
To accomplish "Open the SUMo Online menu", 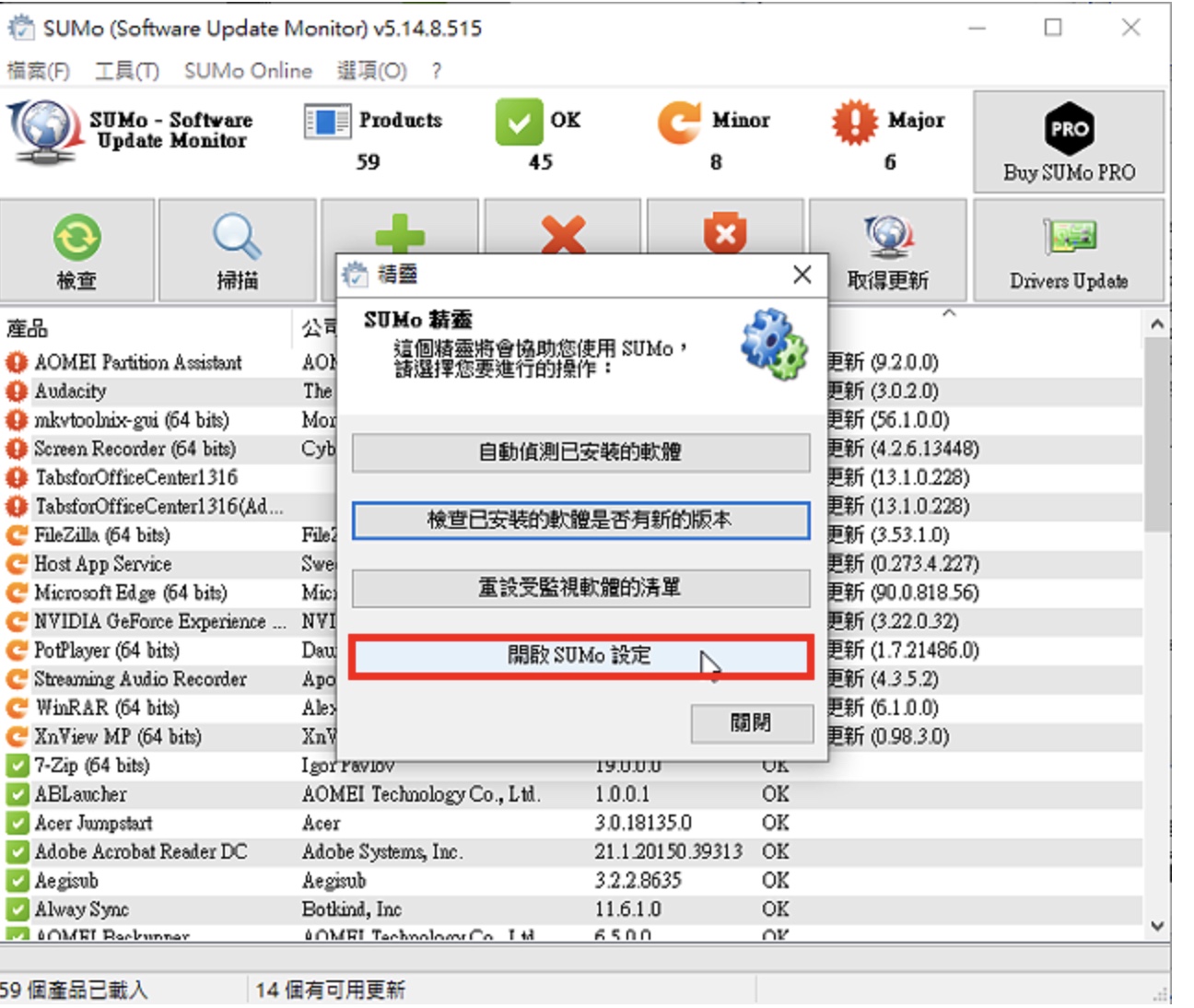I will click(x=248, y=71).
